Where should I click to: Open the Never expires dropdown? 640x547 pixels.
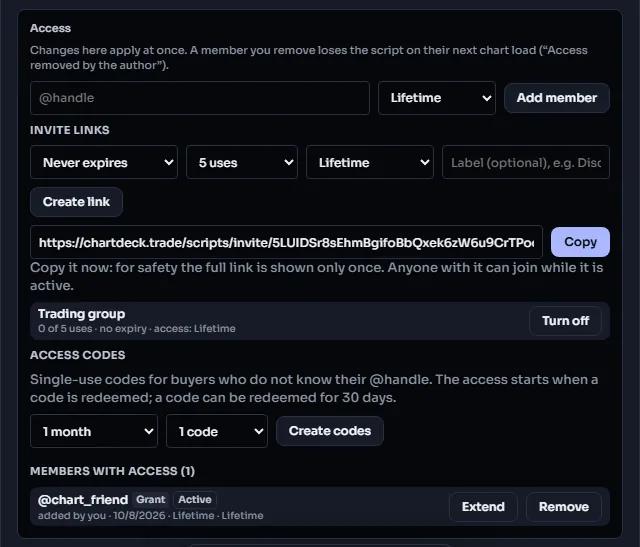pos(104,162)
